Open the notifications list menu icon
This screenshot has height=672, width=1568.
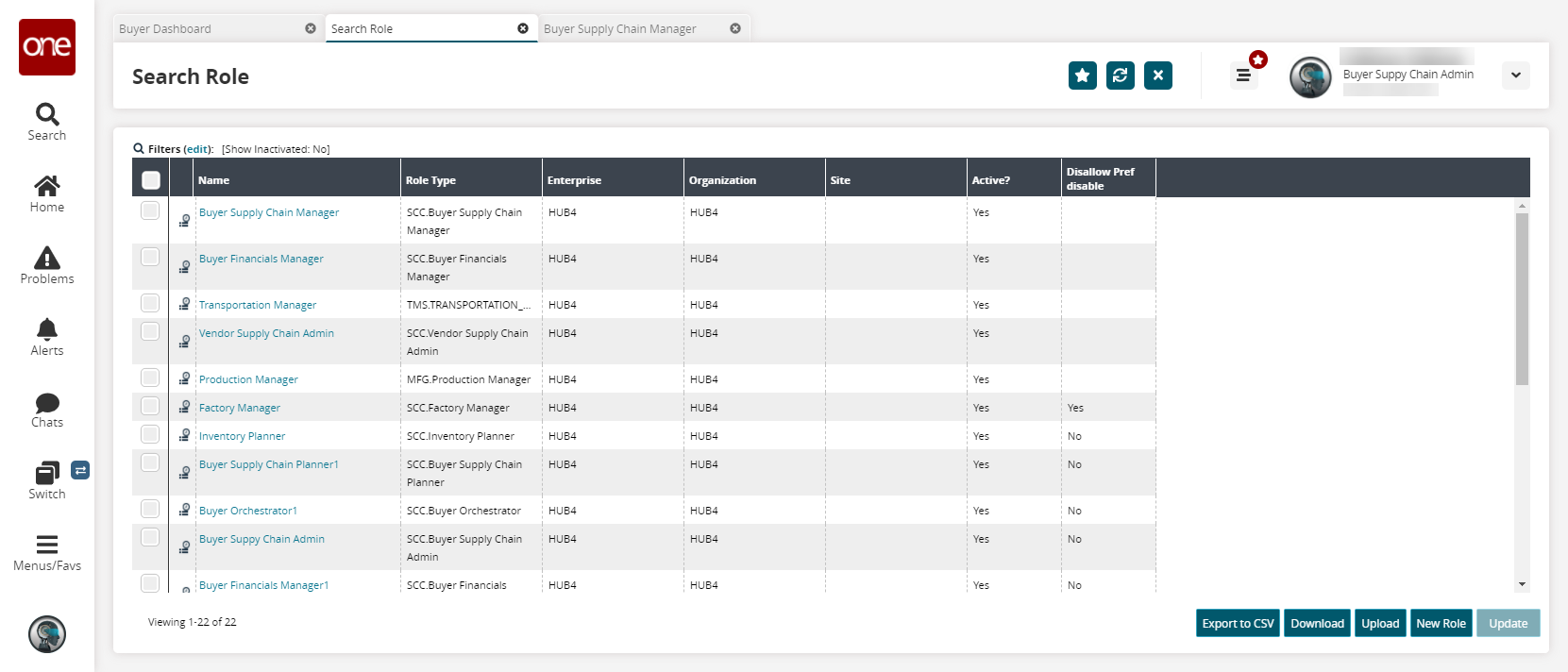point(1243,76)
